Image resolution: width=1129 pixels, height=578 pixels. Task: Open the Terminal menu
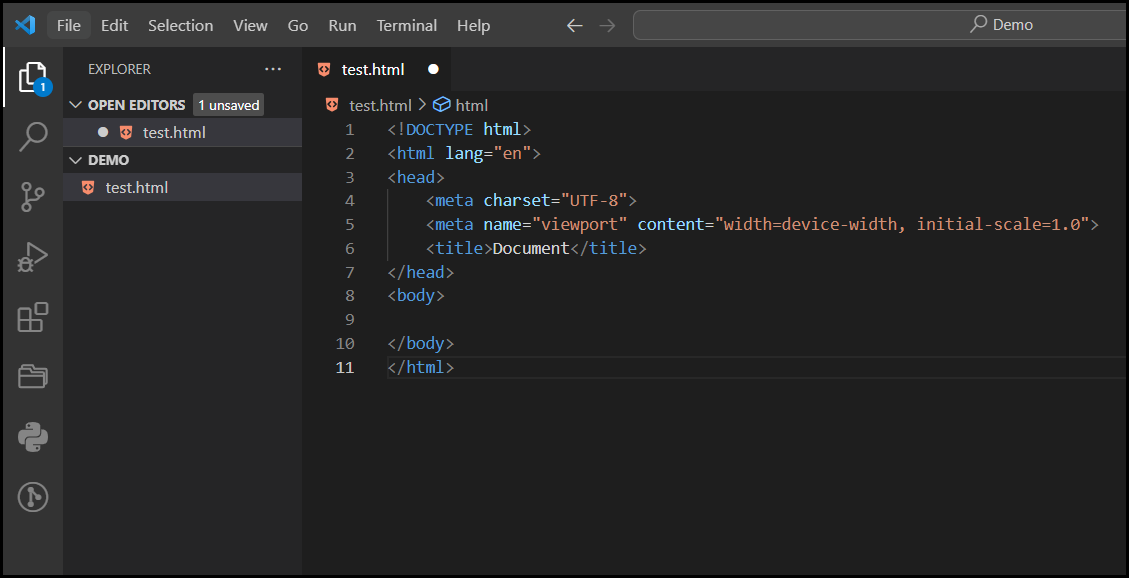(x=406, y=25)
